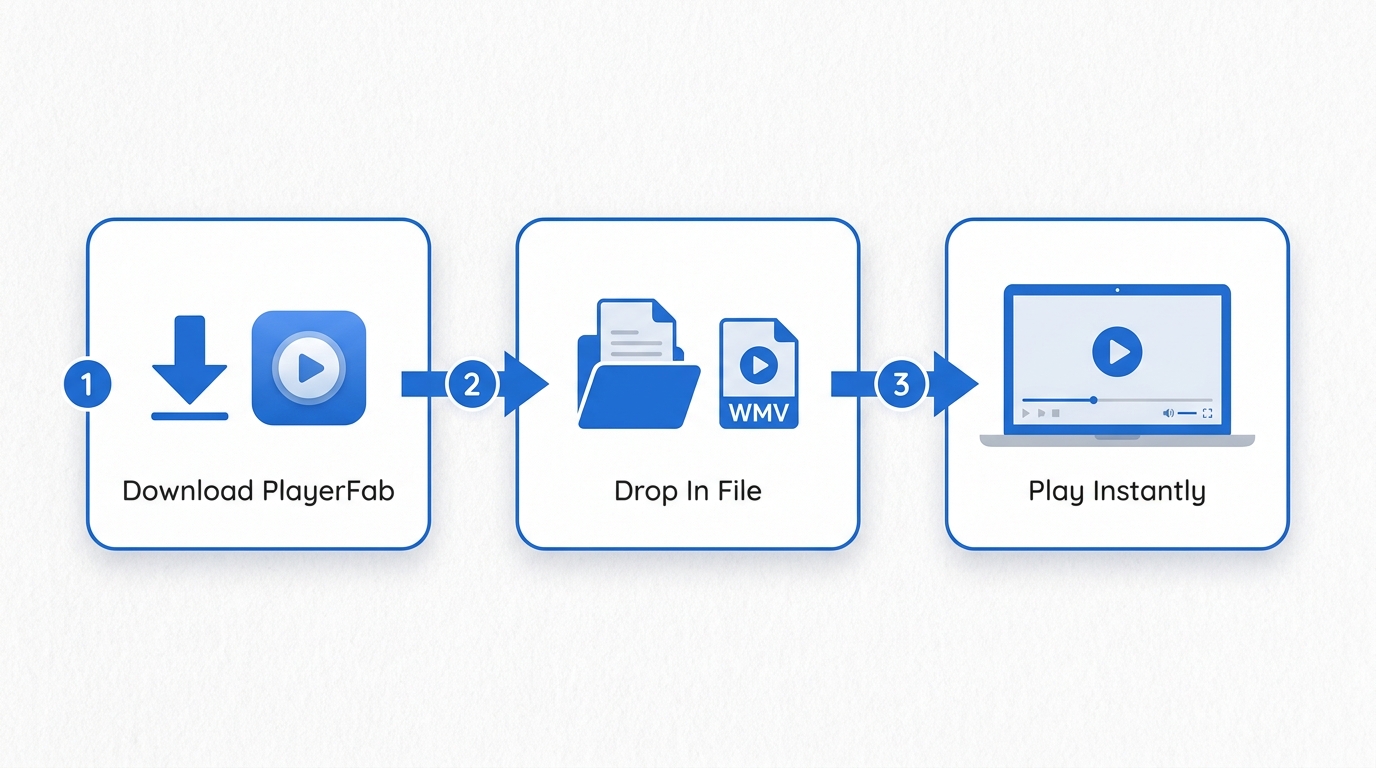The width and height of the screenshot is (1376, 768).
Task: Click the "Drop In File" label
Action: pos(688,491)
